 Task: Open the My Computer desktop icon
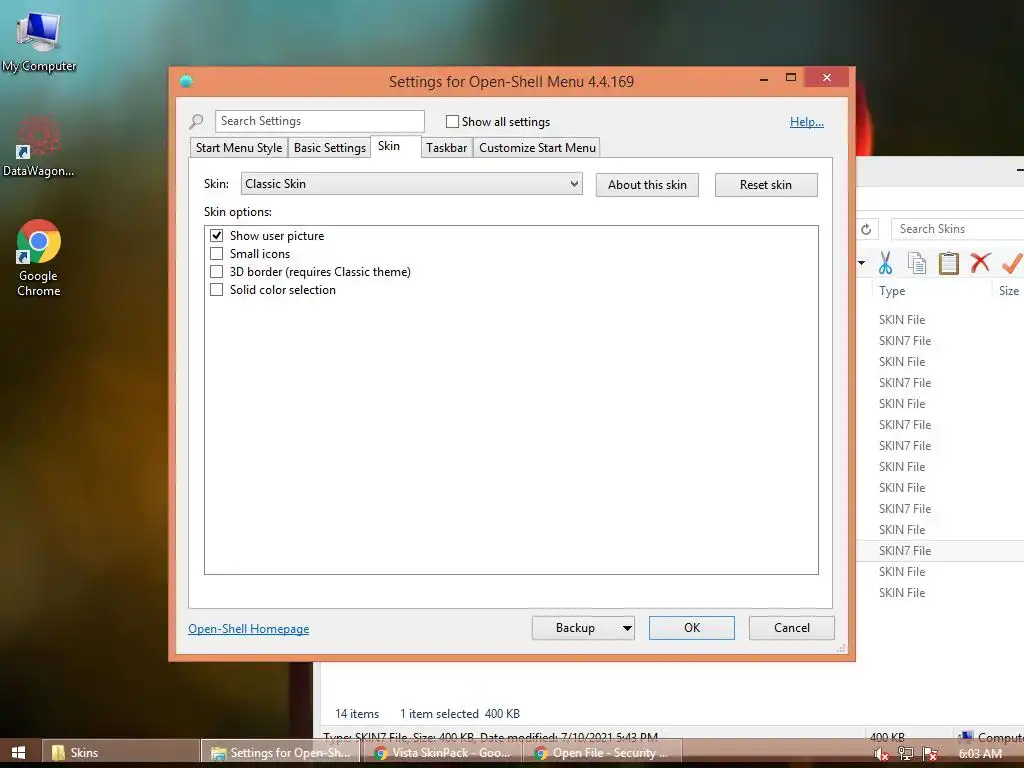(x=39, y=40)
